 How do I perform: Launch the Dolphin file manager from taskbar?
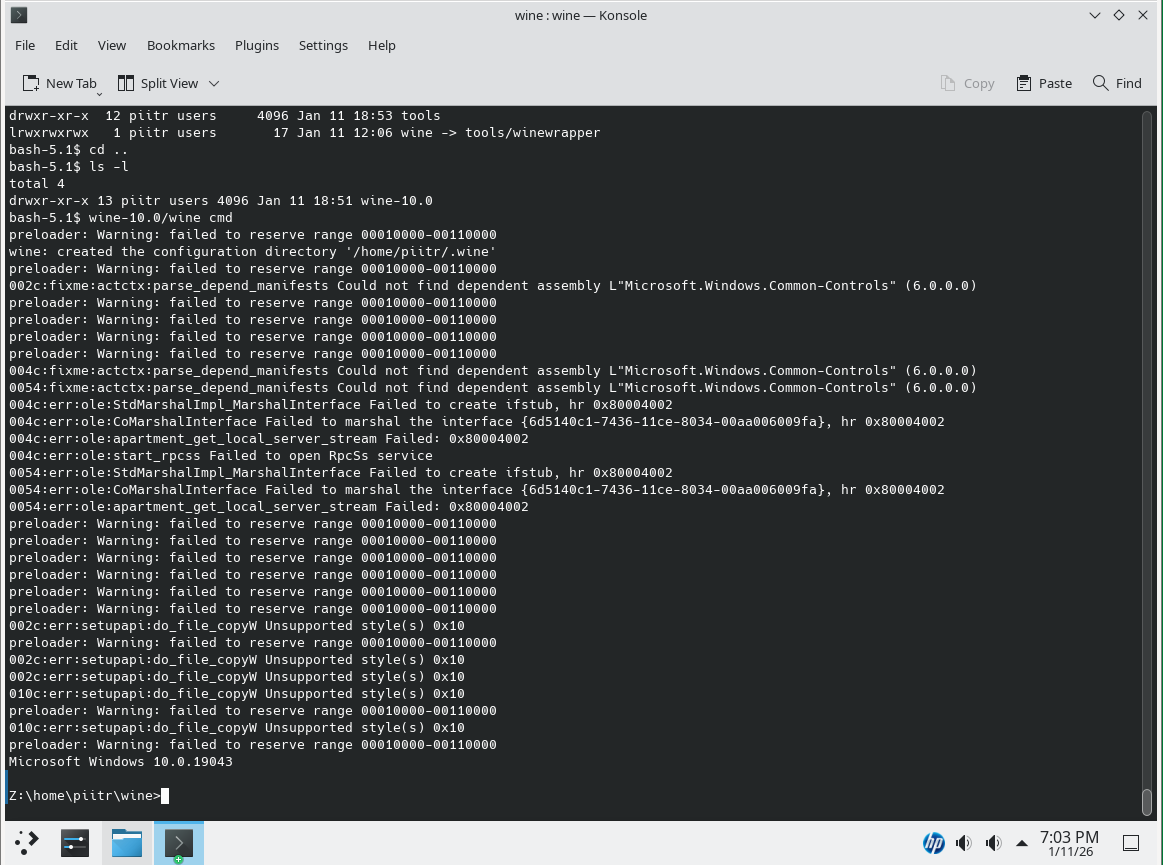[x=126, y=843]
